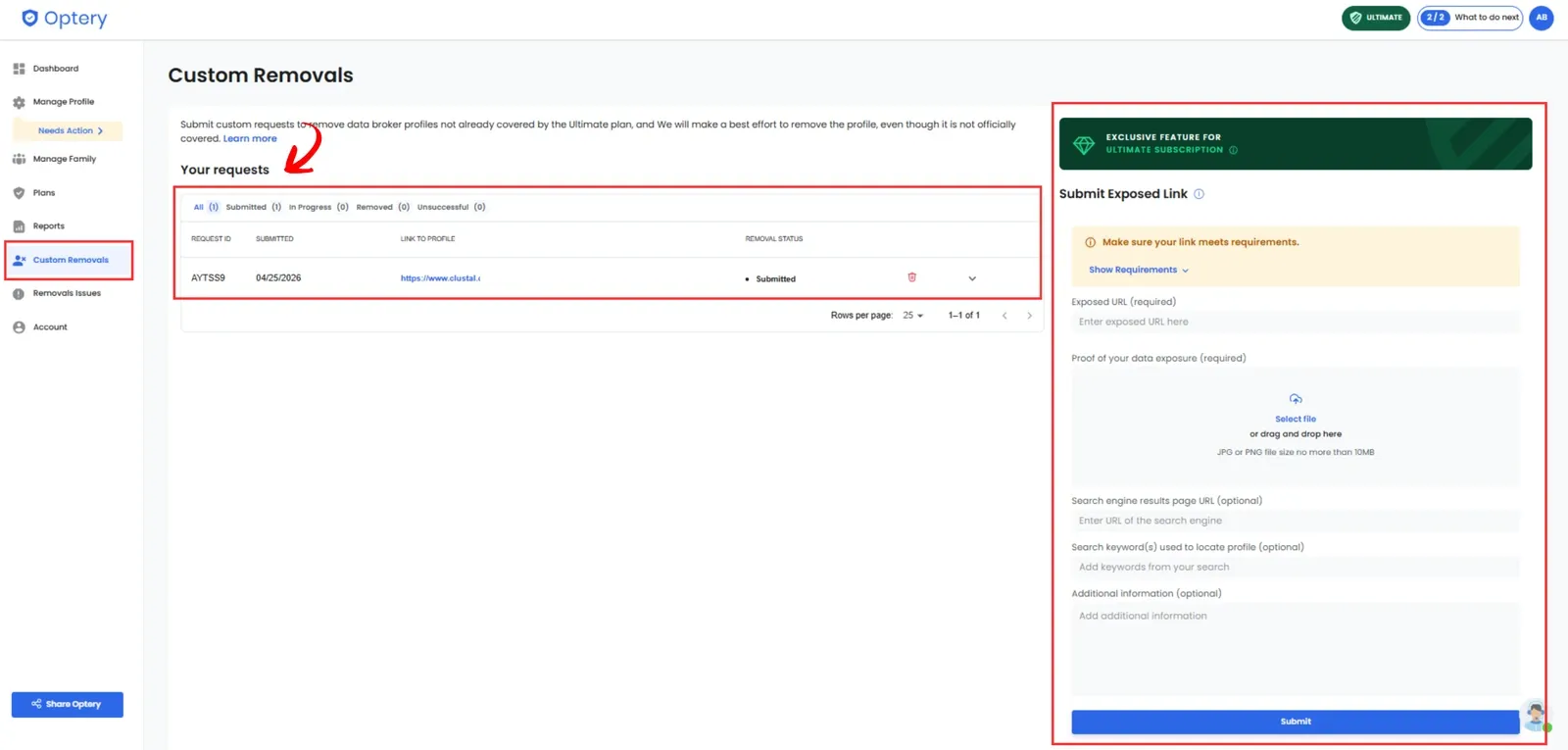Open Account from the sidebar
The image size is (1568, 750).
[x=50, y=327]
